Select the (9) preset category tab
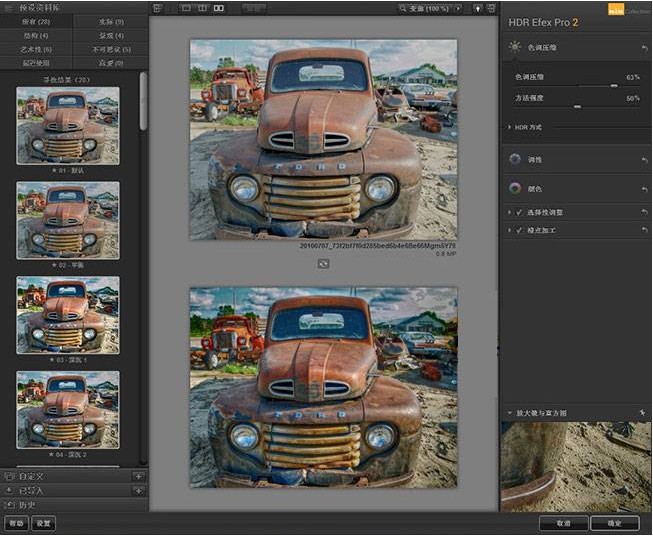This screenshot has width=653, height=537. click(x=111, y=22)
